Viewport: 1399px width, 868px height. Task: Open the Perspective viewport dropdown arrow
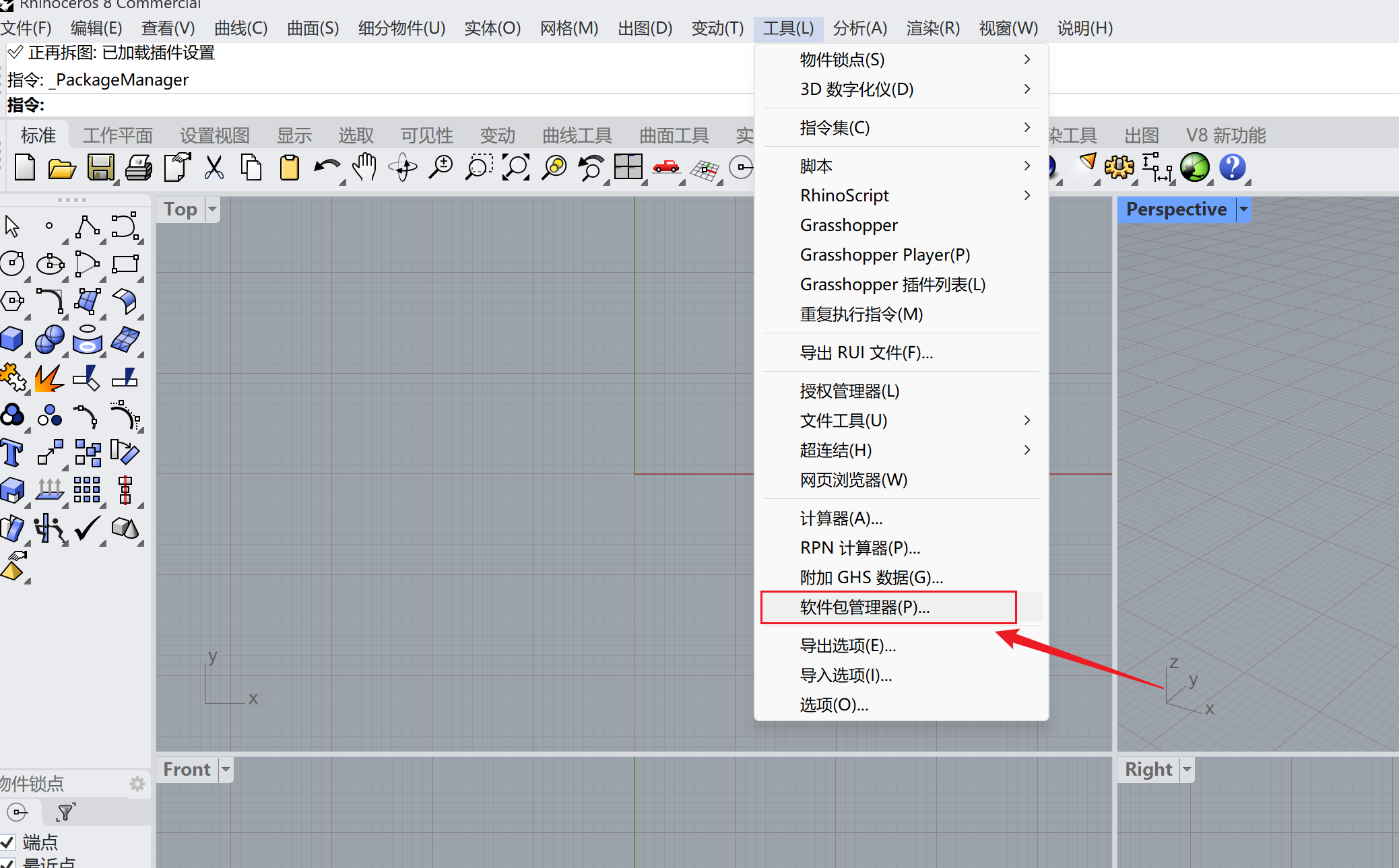pyautogui.click(x=1243, y=209)
